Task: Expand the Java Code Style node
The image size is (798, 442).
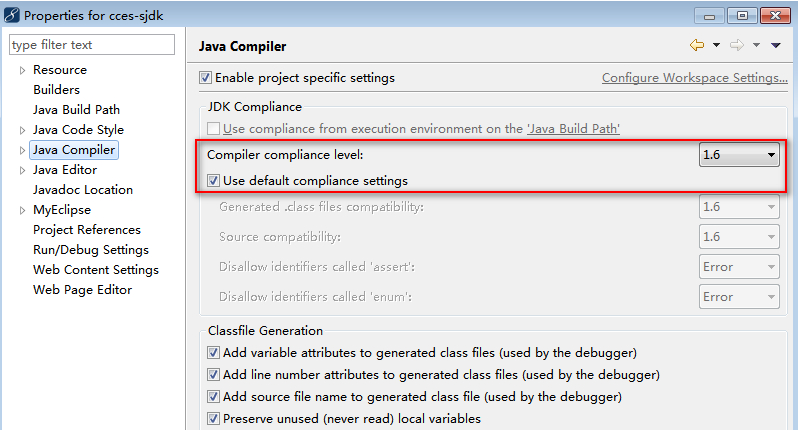Action: [x=22, y=130]
